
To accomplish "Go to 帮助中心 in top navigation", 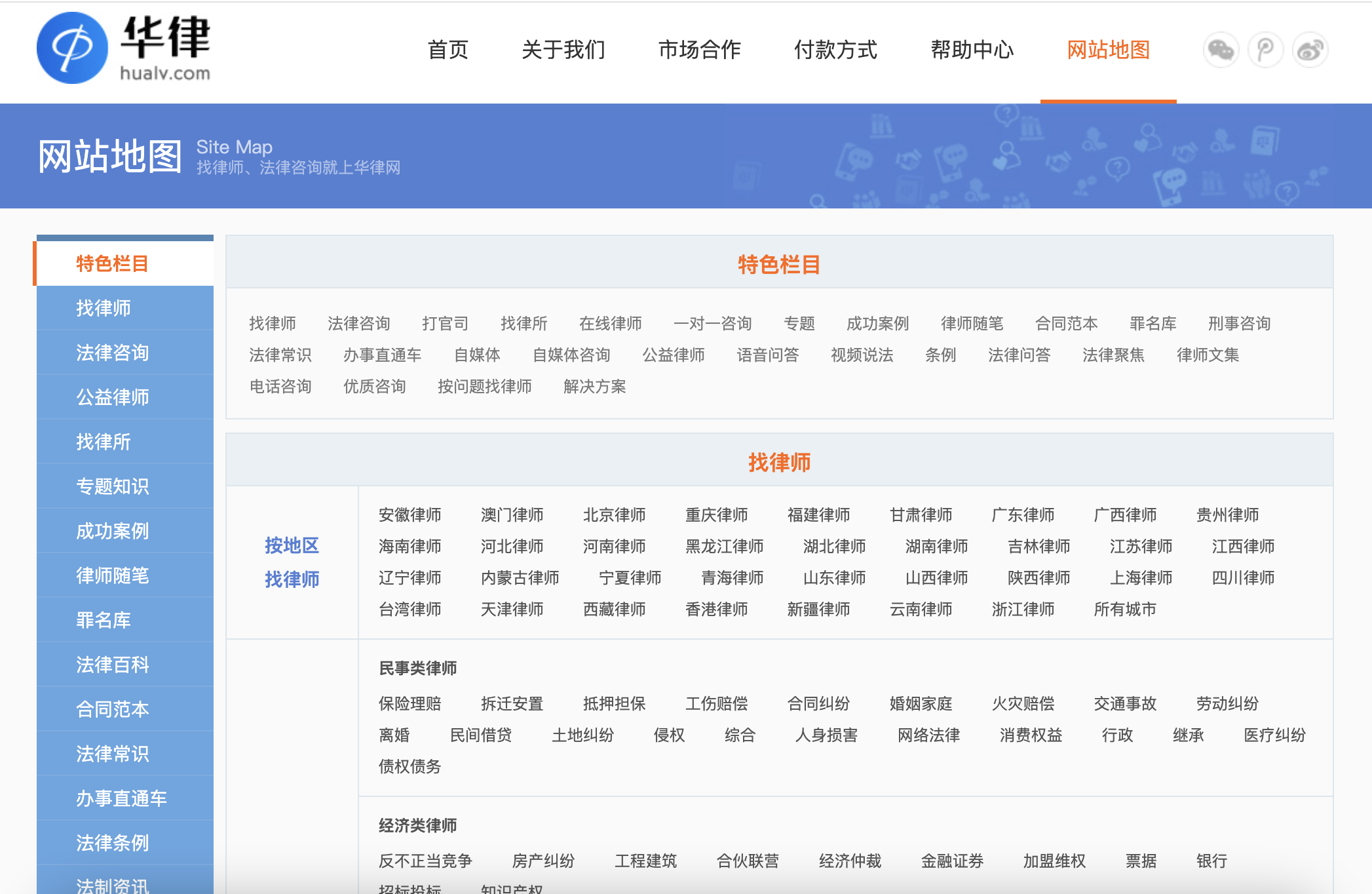I will click(972, 50).
